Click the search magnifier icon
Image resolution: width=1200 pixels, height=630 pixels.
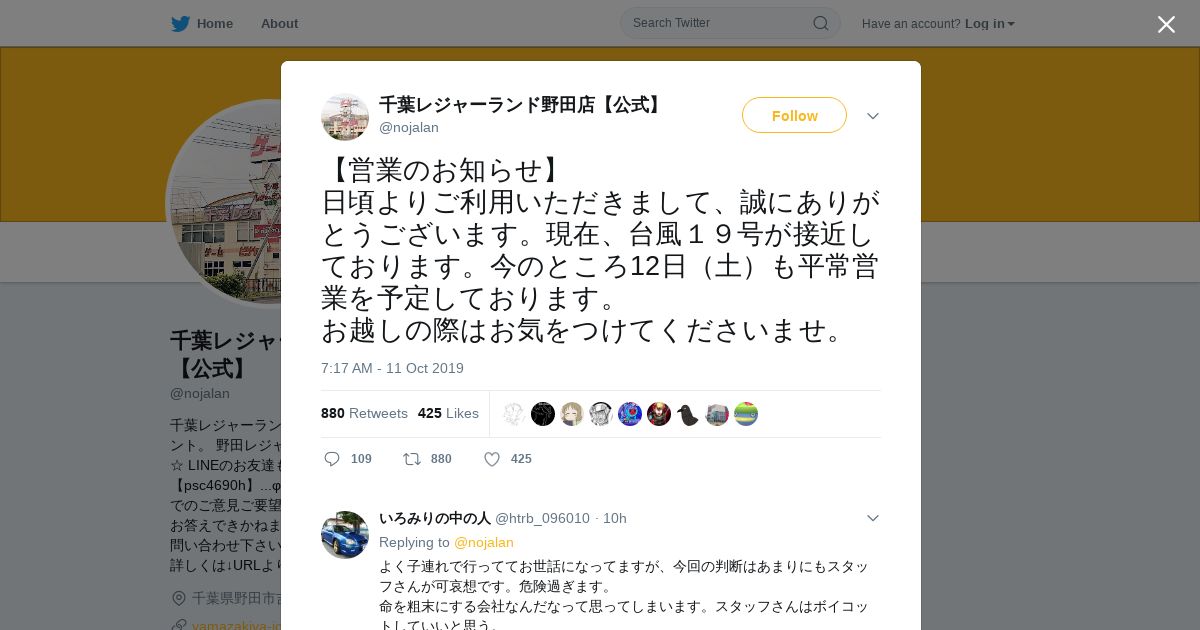[x=820, y=23]
